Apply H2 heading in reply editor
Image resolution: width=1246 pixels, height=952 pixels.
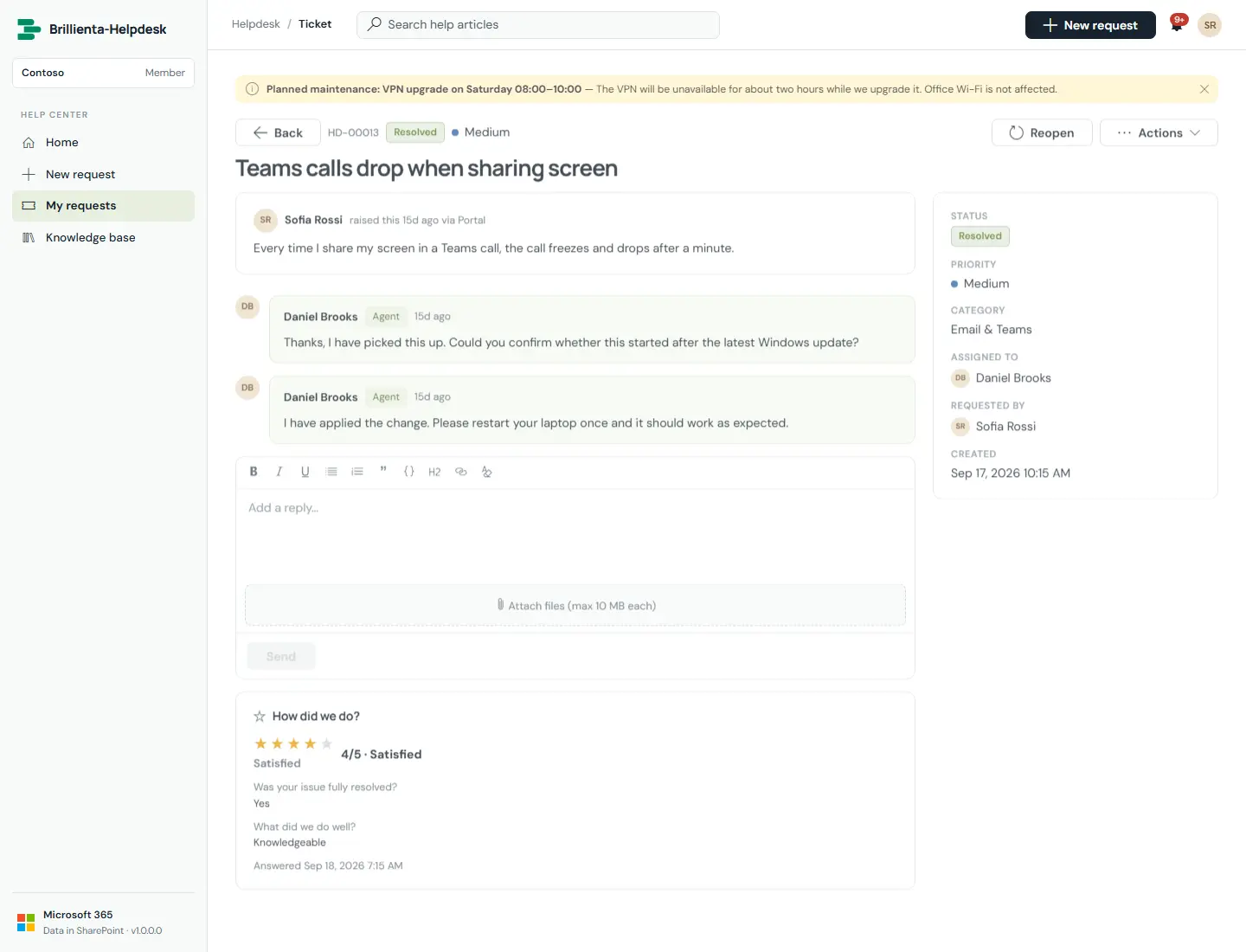(x=434, y=472)
